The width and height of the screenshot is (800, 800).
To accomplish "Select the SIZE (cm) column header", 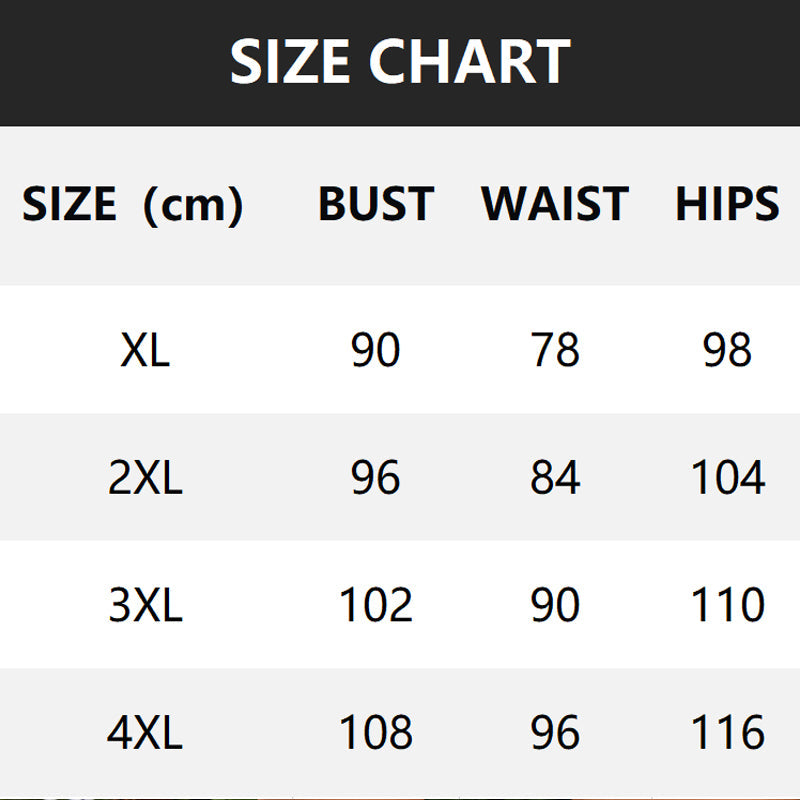I will [133, 204].
